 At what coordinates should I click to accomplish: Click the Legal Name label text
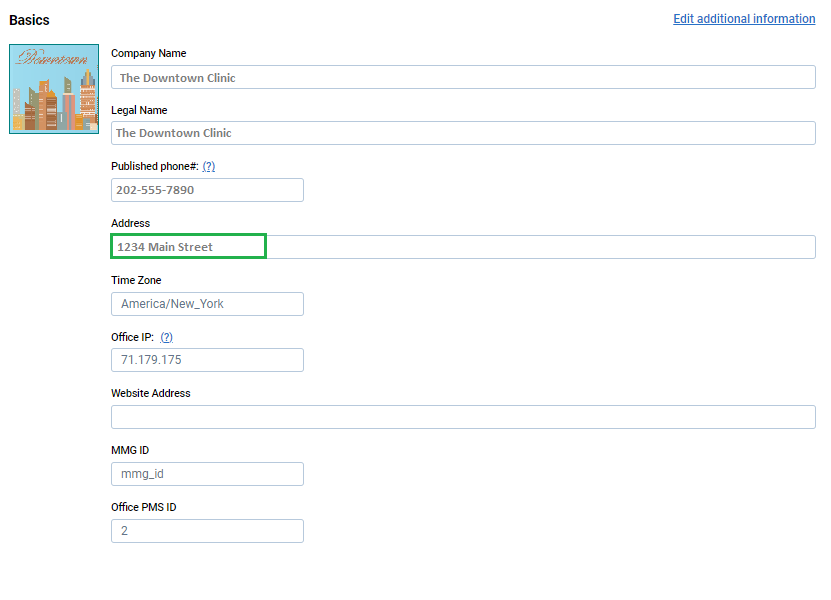click(139, 110)
